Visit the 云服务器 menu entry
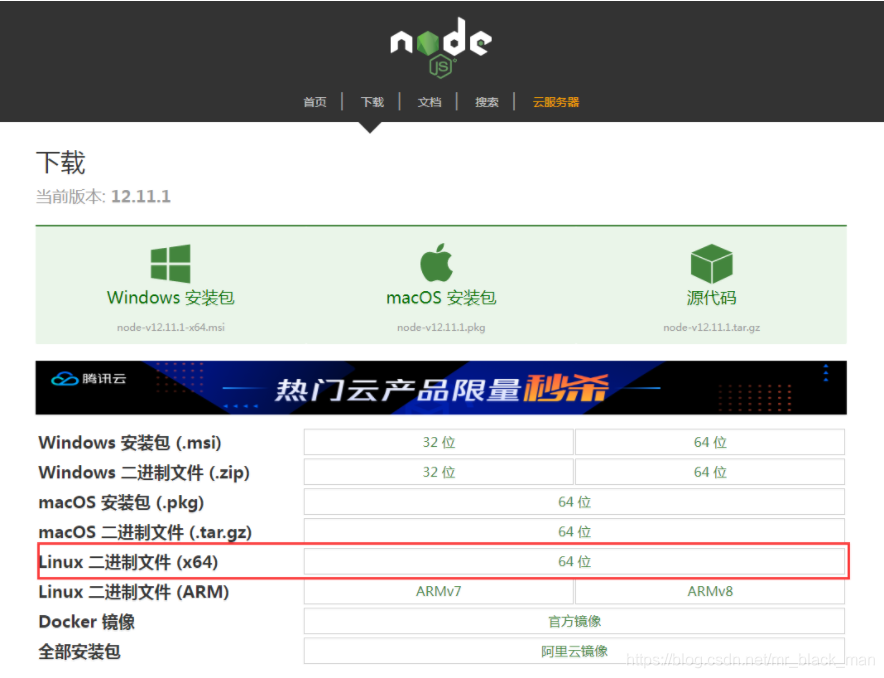Viewport: 884px width, 678px height. 556,101
